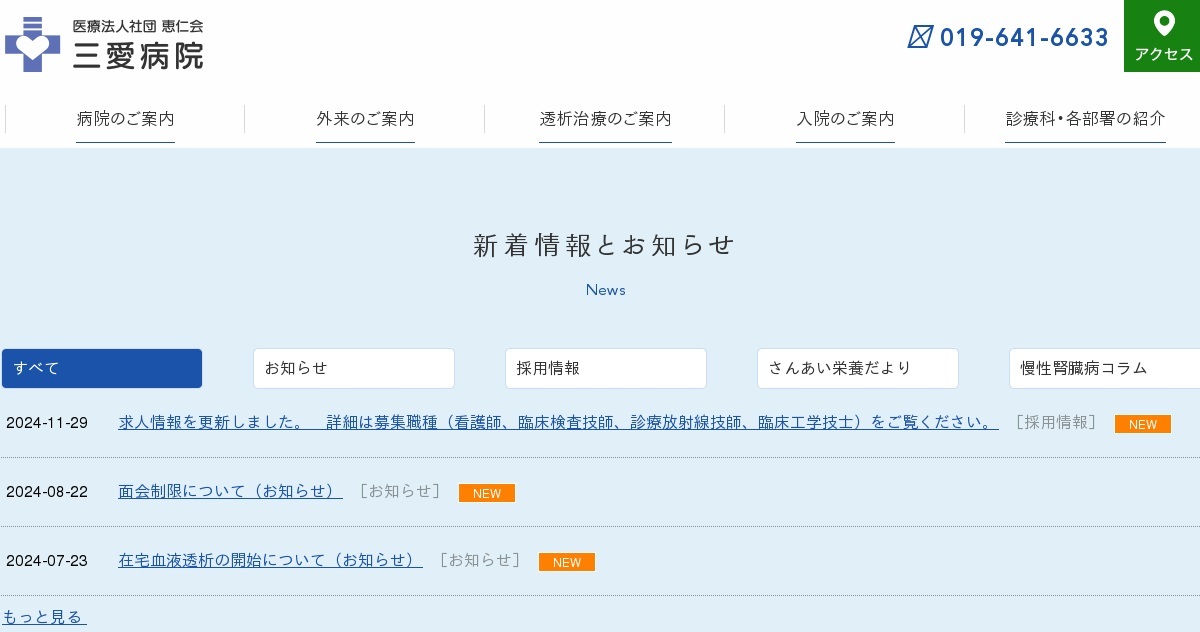Open the 在宅血液透析の開始について news link
Image resolution: width=1200 pixels, height=632 pixels.
tap(270, 560)
